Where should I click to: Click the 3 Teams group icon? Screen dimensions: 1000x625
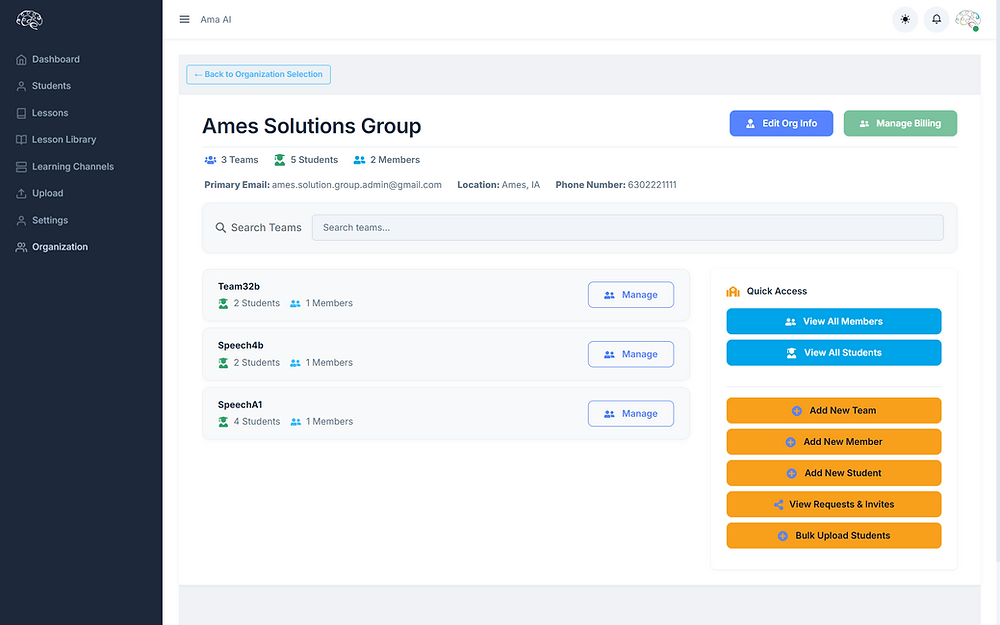(x=210, y=160)
